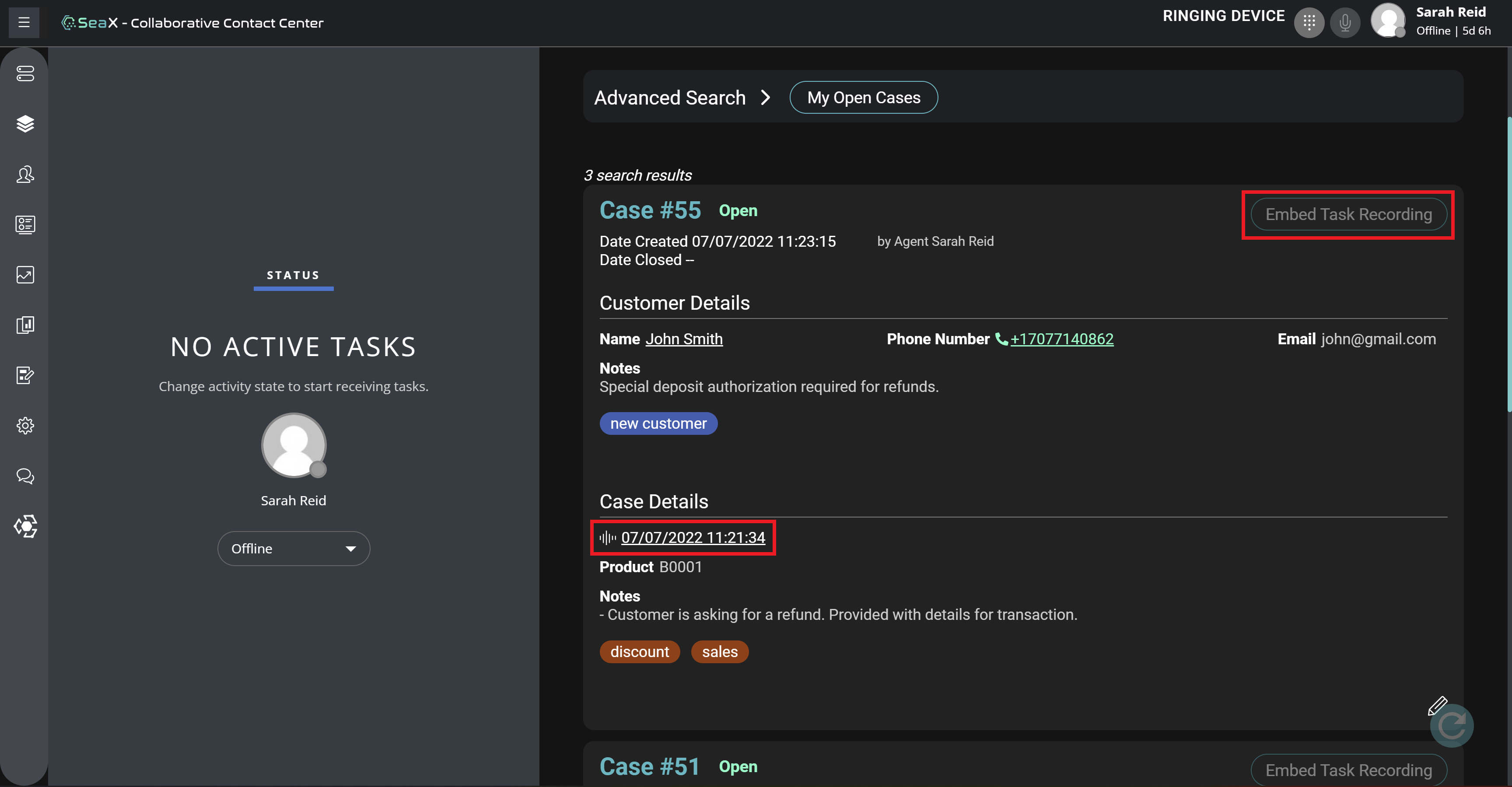Click the pencil edit icon on Case #55
The width and height of the screenshot is (1512, 787).
click(x=1436, y=705)
